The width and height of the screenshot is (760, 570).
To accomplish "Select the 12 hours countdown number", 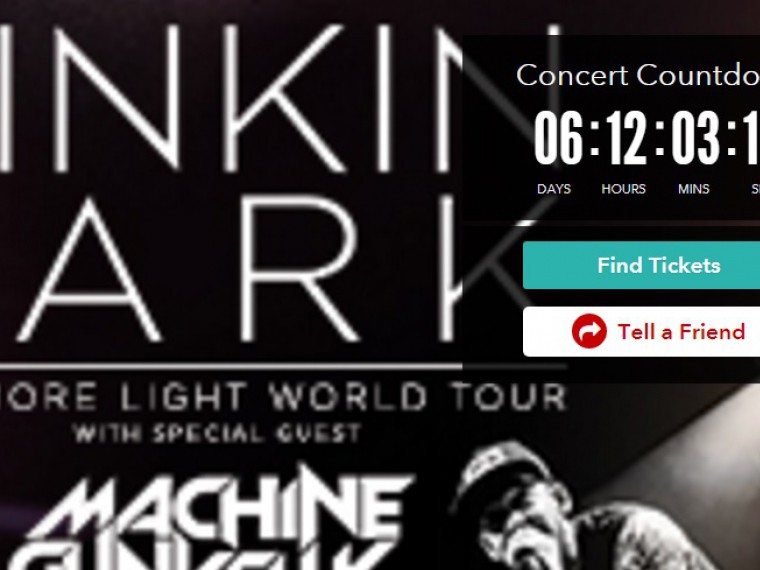I will (626, 138).
